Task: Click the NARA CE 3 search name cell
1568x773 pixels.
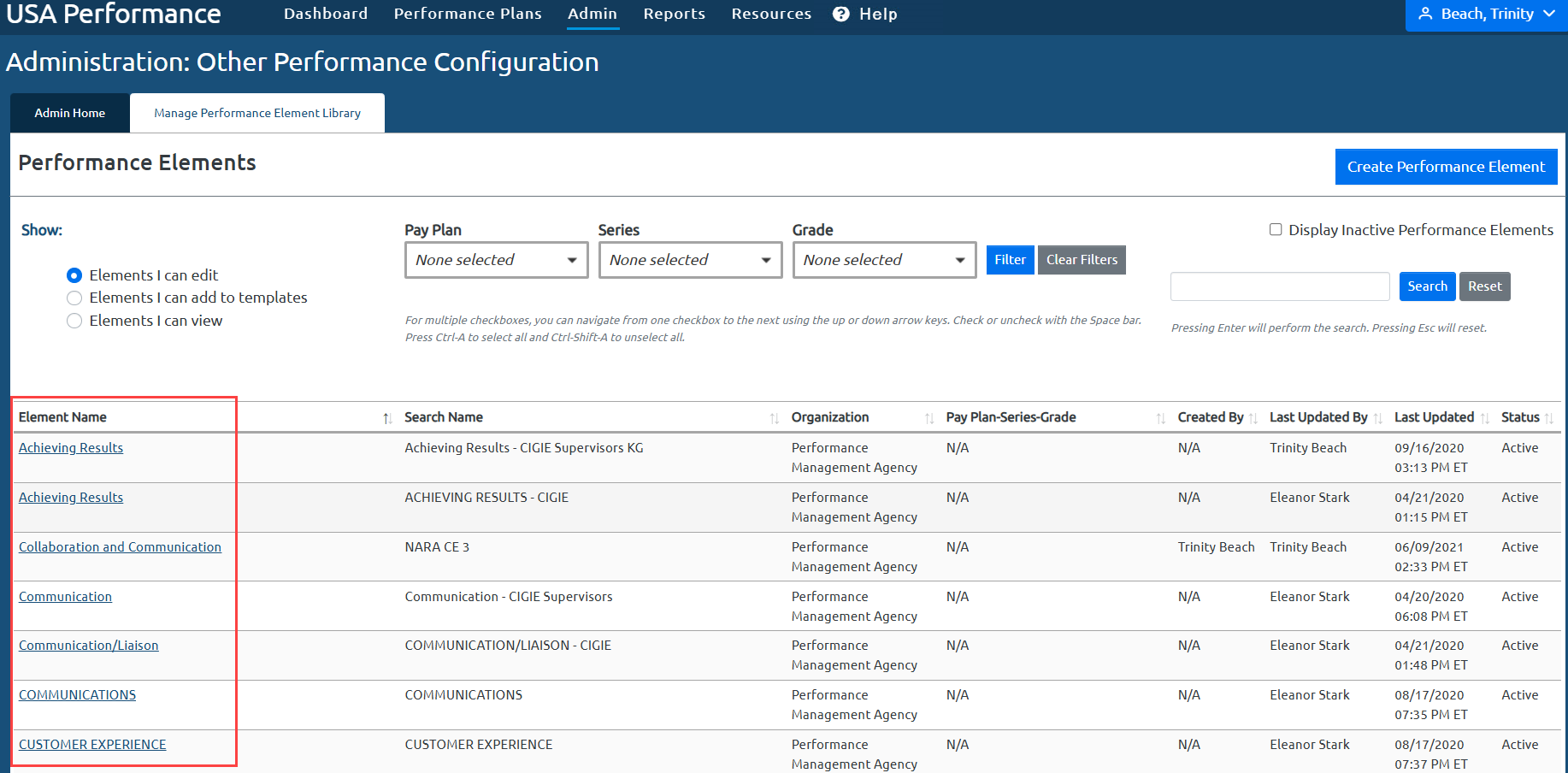Action: pos(437,547)
